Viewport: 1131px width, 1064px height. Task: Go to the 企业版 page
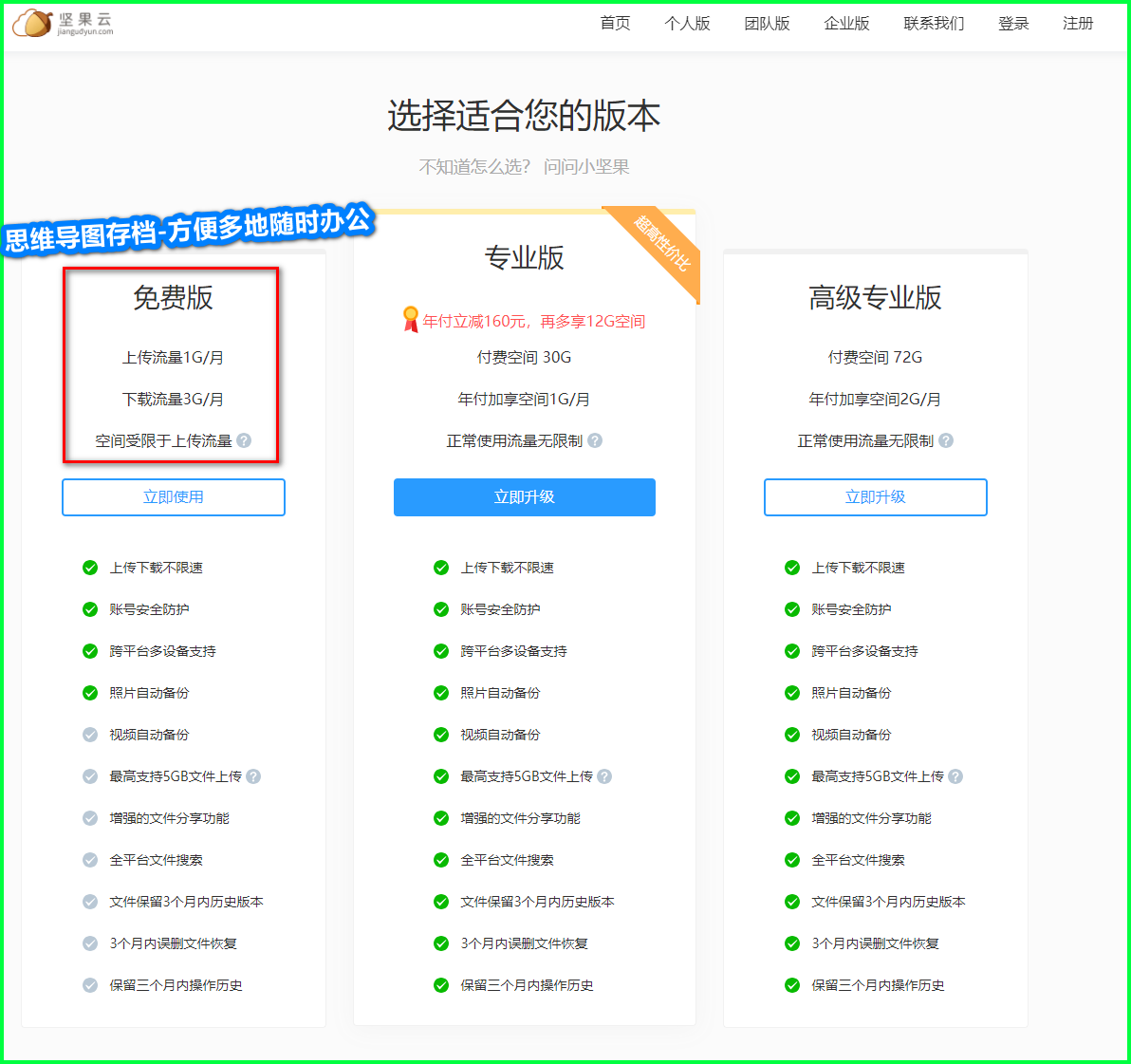[x=846, y=24]
